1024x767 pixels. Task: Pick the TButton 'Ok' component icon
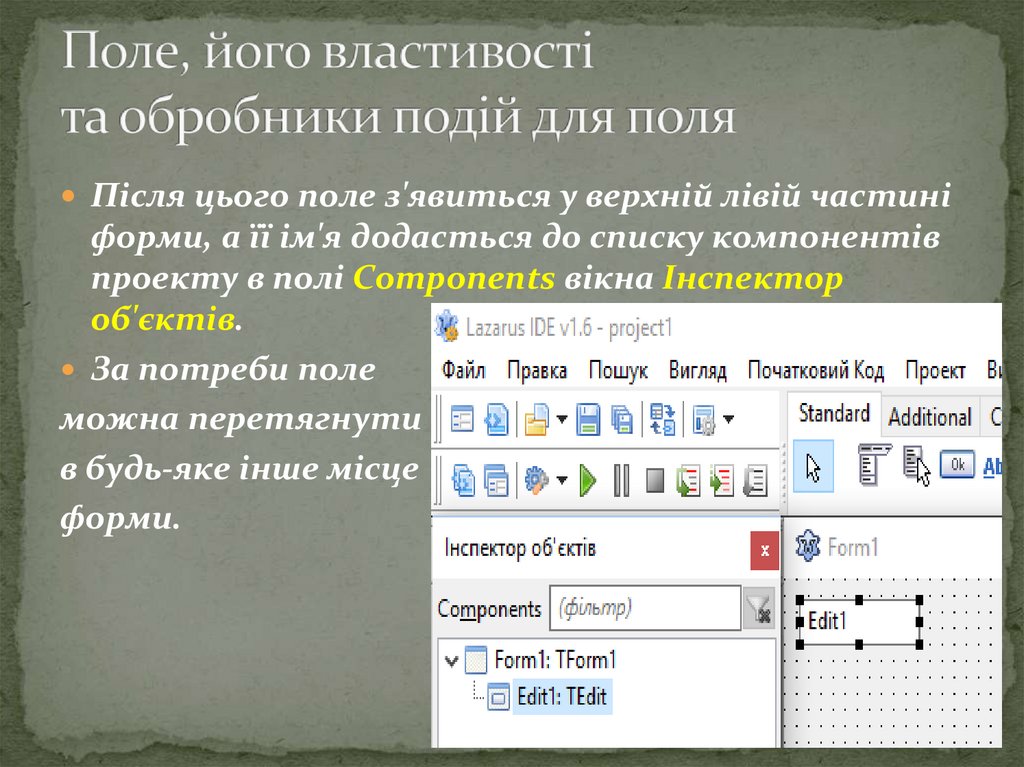pyautogui.click(x=957, y=466)
